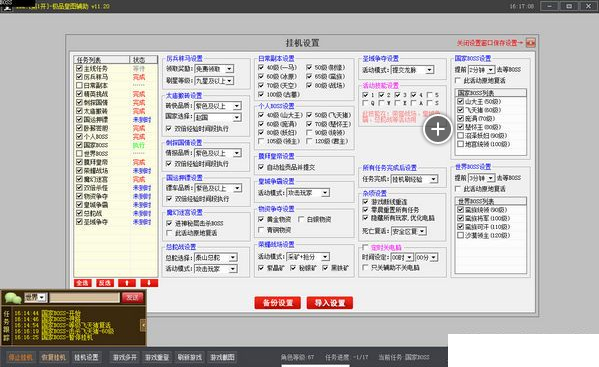Enable skill 5 checkbox in 活动技能设置
Viewport: 599px width, 367px height.
click(x=430, y=95)
